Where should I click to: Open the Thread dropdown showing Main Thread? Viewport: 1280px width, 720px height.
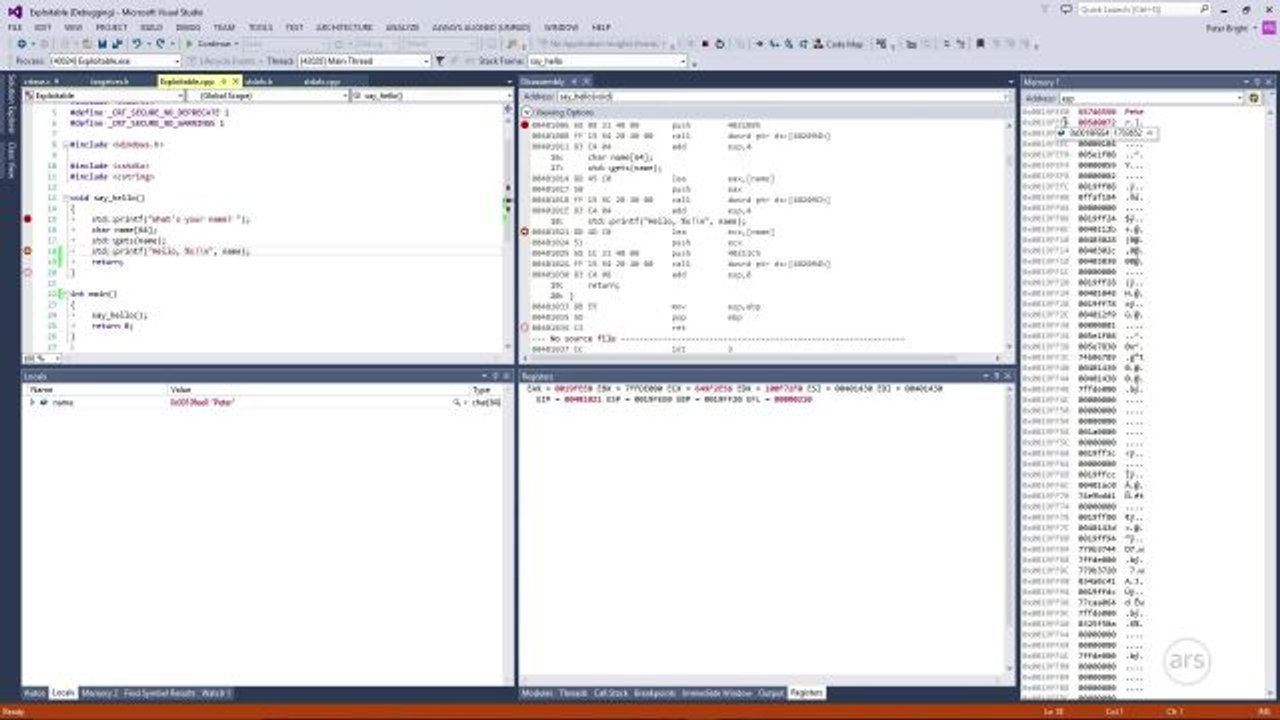click(365, 61)
